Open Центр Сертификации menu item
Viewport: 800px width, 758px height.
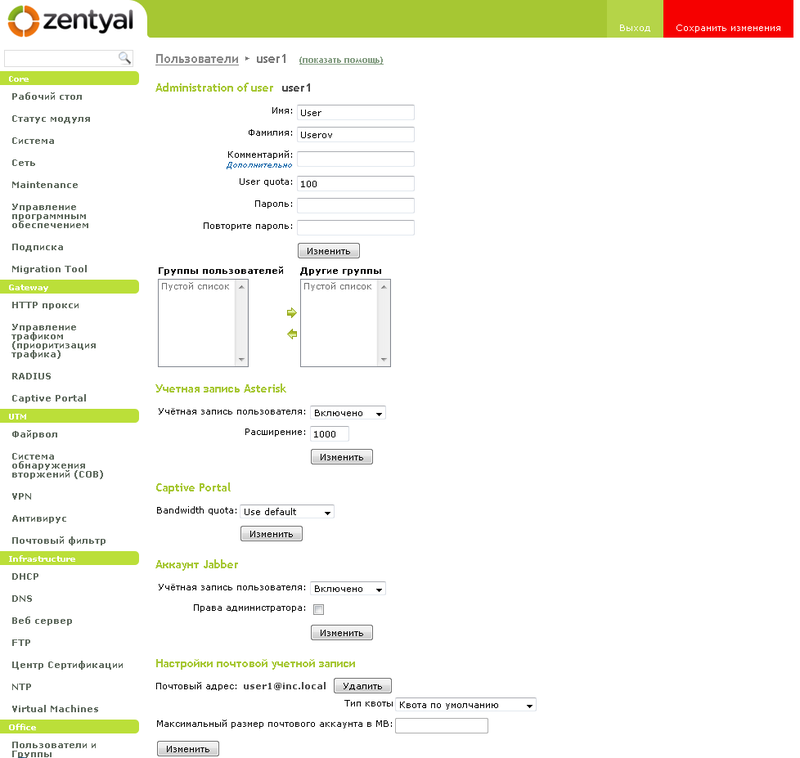point(67,665)
